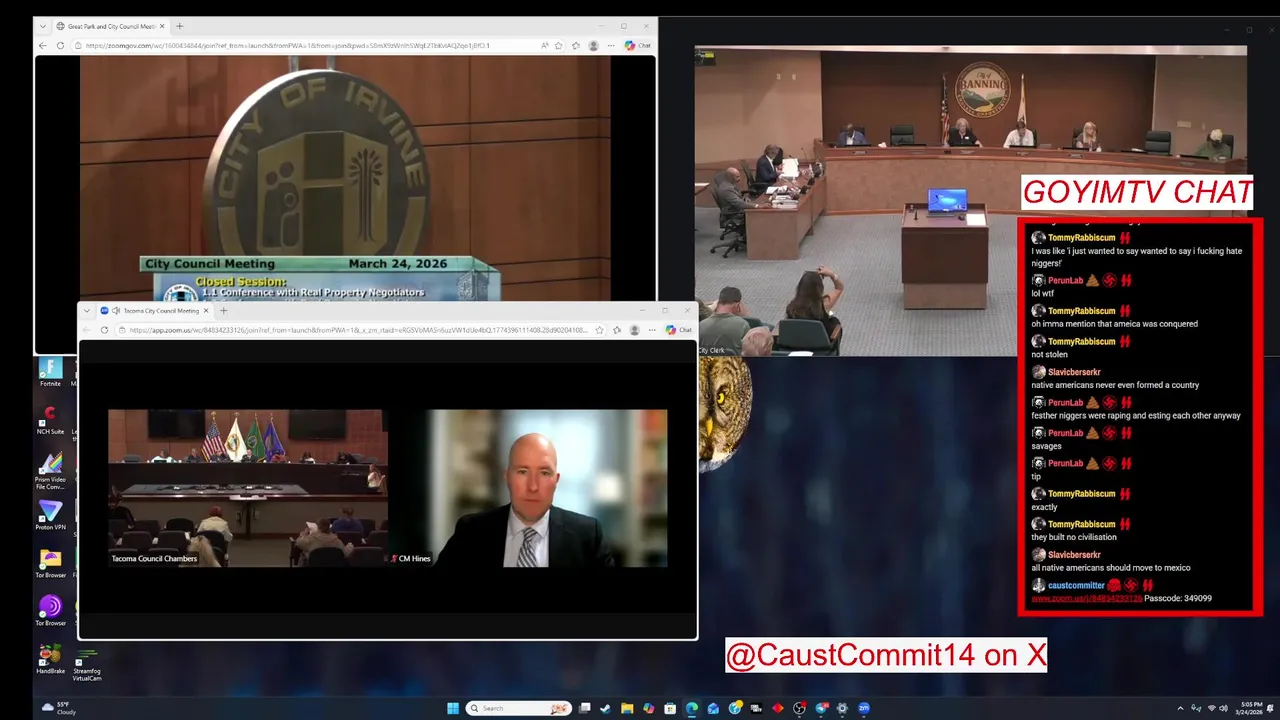Open the upper Tor Browser desktop icon
The height and width of the screenshot is (720, 1280).
[50, 563]
